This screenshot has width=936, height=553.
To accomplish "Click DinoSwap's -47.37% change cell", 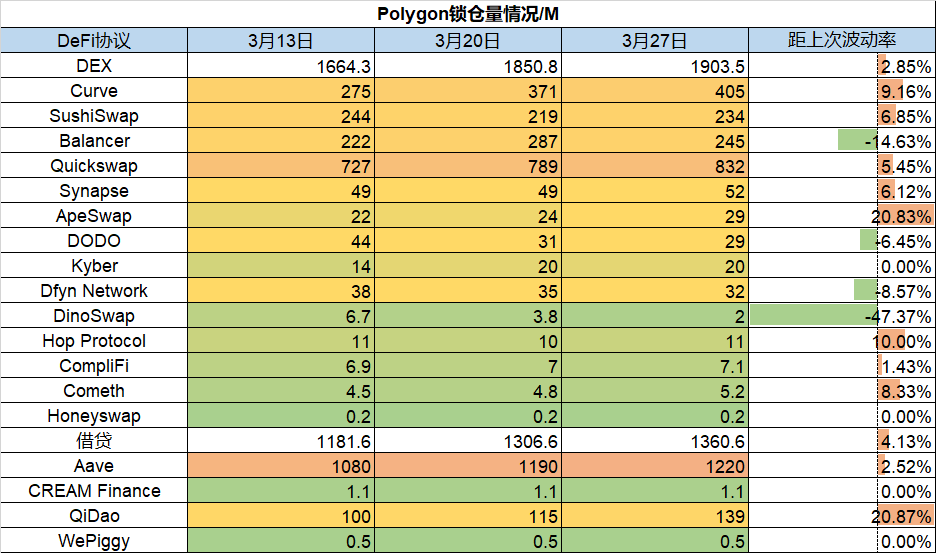I will 841,316.
